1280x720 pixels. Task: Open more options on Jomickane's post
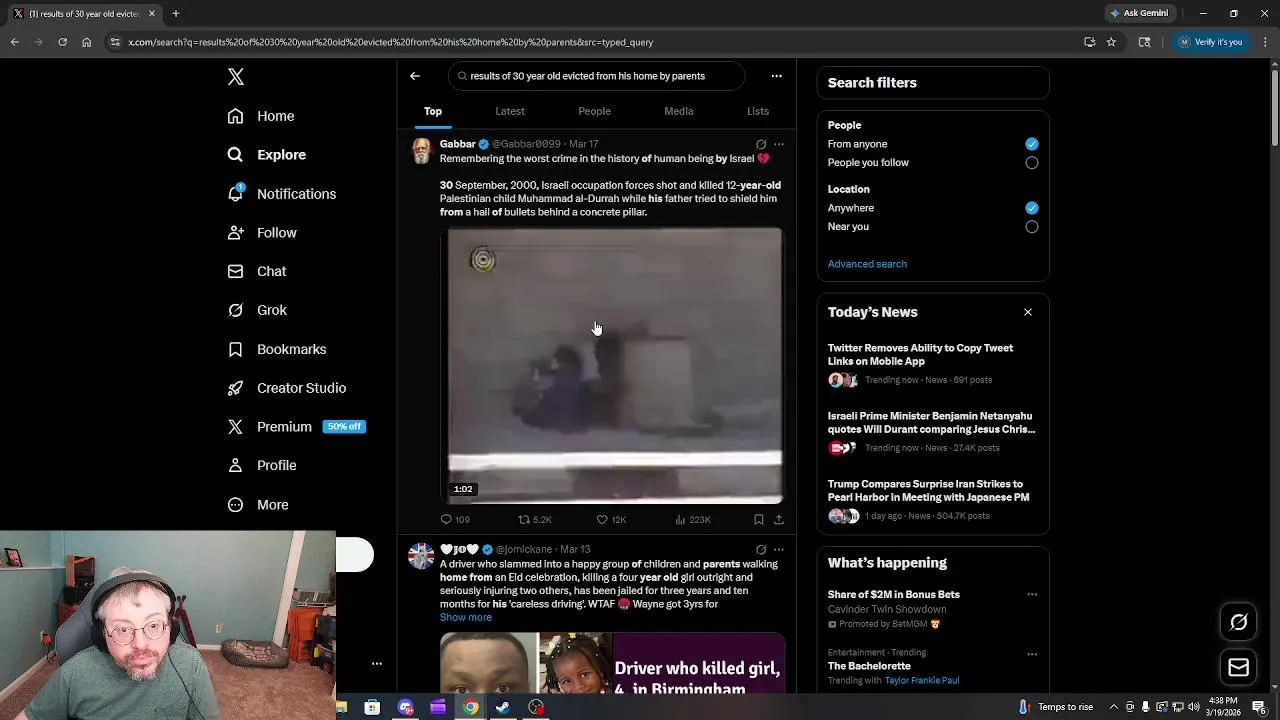coord(779,549)
